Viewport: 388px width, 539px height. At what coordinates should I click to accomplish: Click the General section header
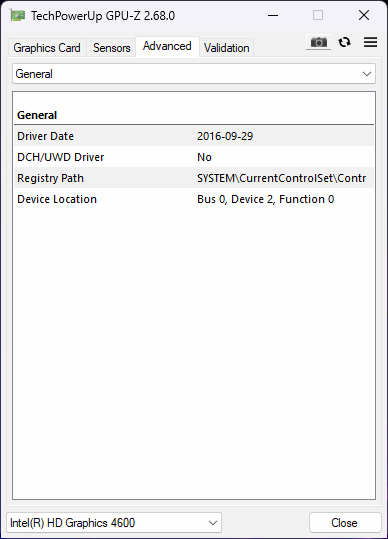pos(37,115)
